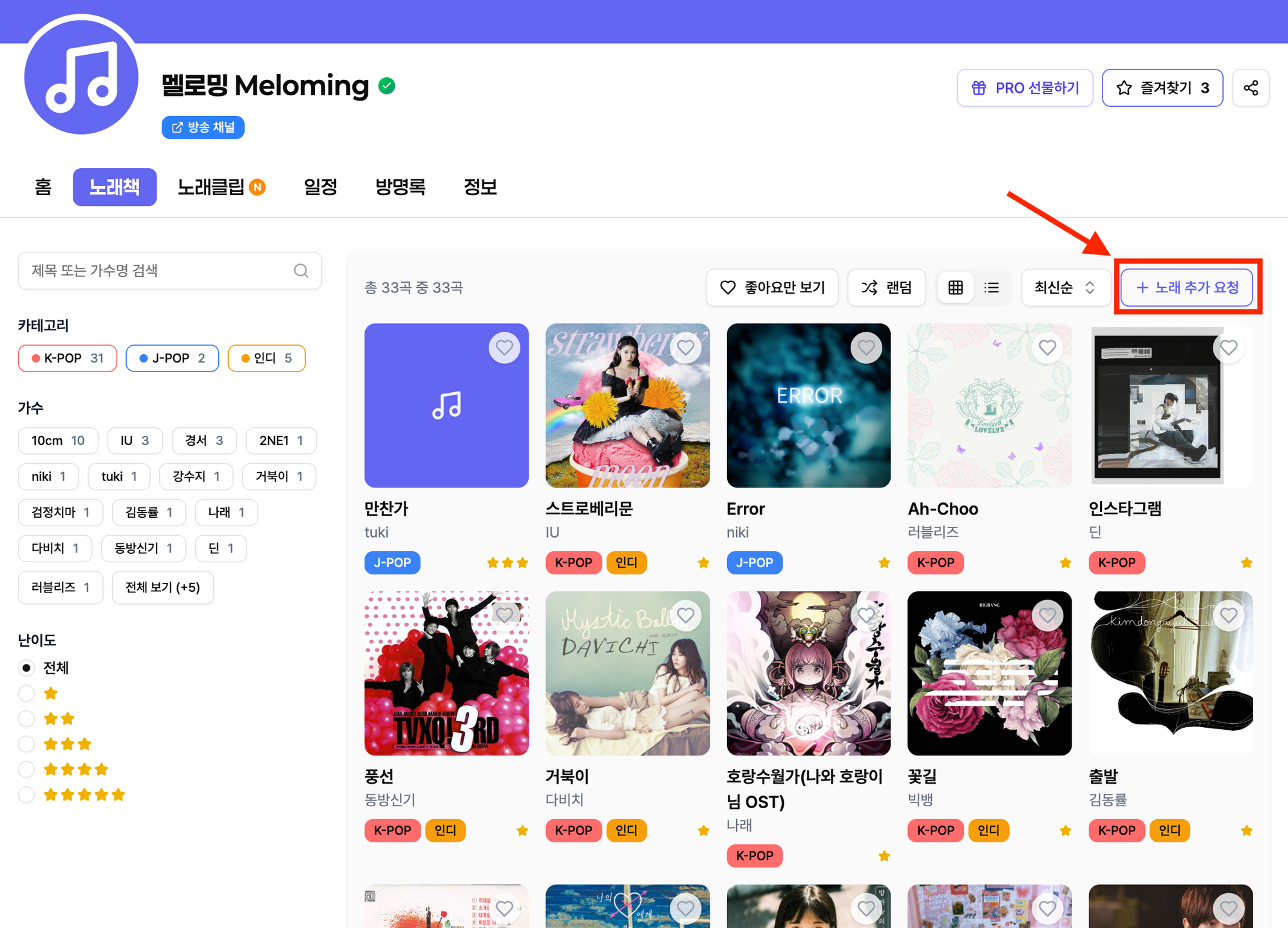Like the 스트로베리문 song heart
This screenshot has width=1288, height=928.
coord(685,348)
